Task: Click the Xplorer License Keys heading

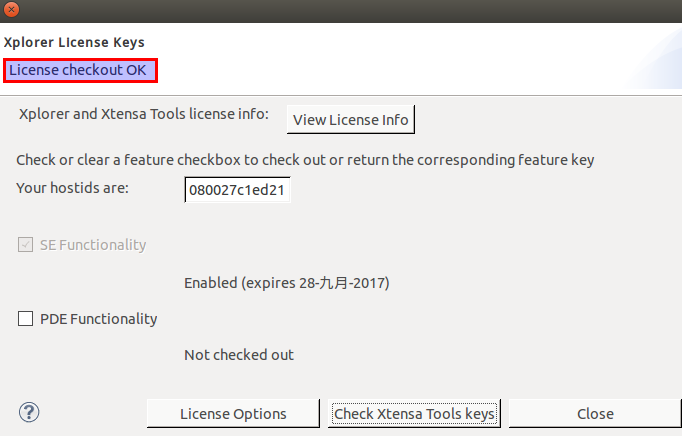Action: [x=74, y=42]
